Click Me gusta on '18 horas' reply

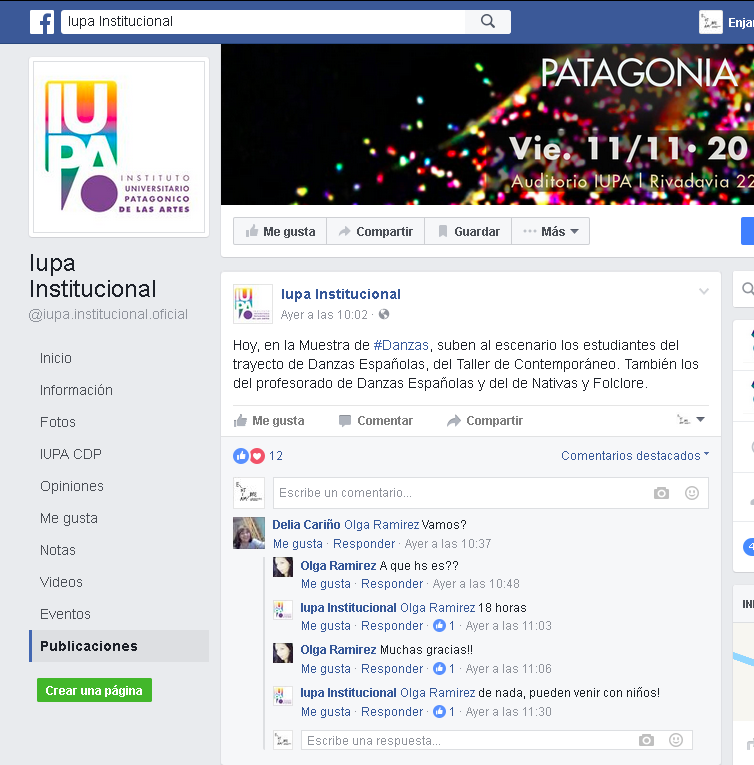[x=326, y=626]
